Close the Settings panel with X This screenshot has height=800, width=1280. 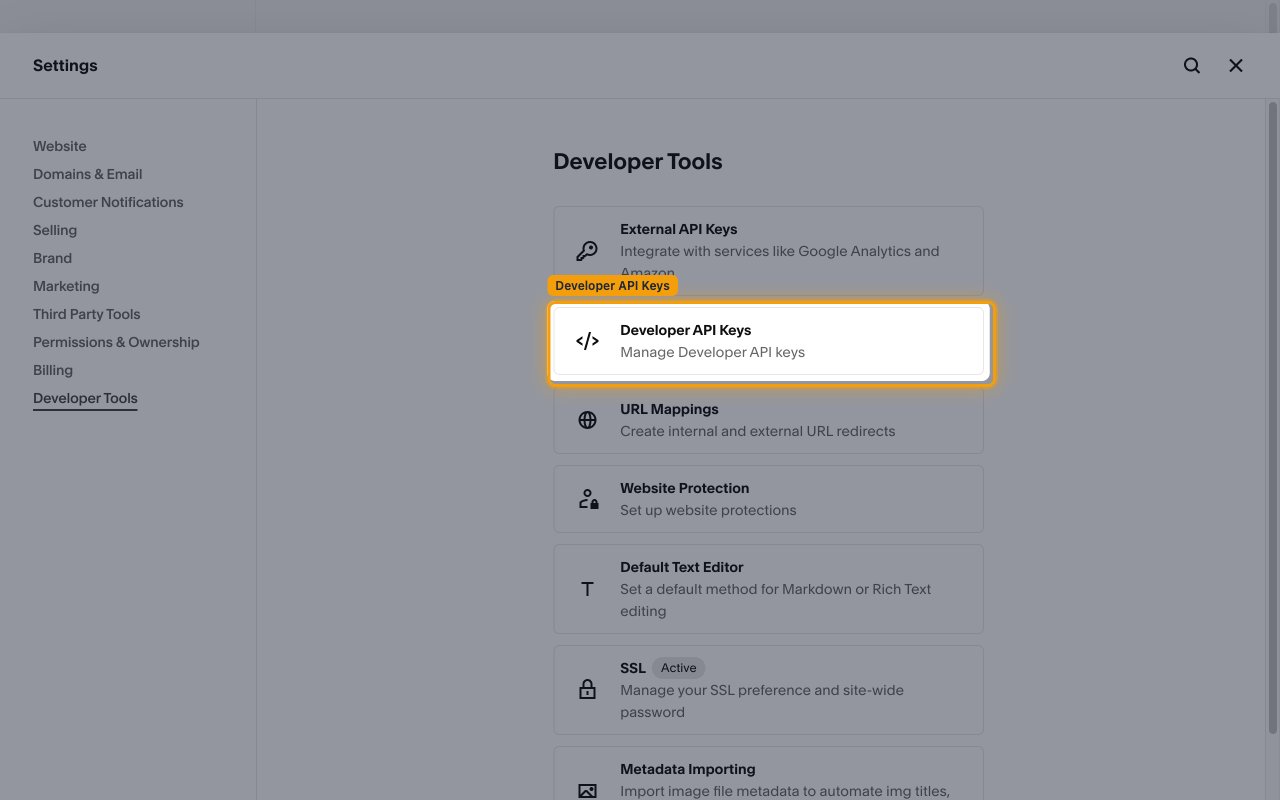point(1236,65)
